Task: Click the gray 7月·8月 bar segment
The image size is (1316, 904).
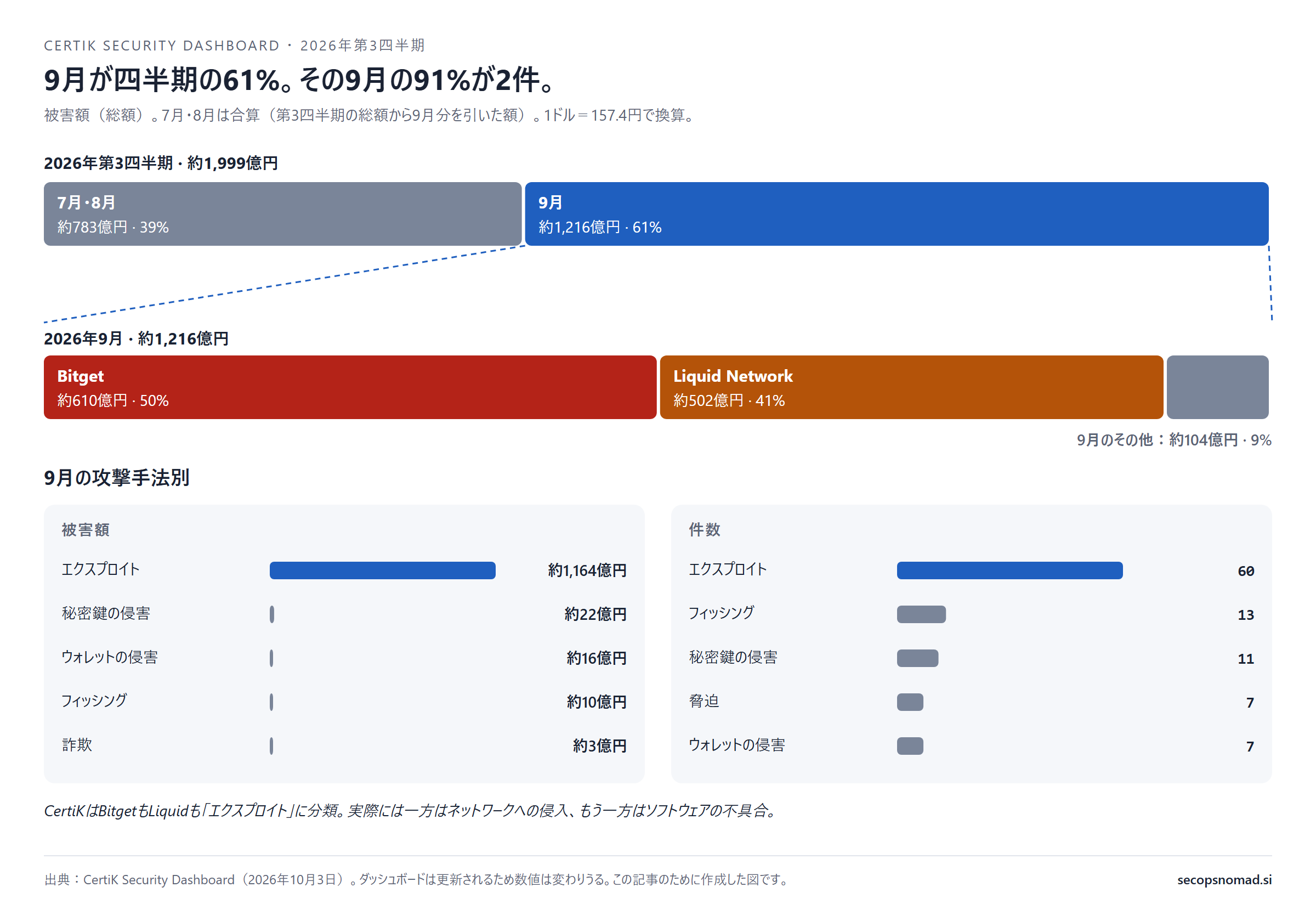Action: coord(282,213)
